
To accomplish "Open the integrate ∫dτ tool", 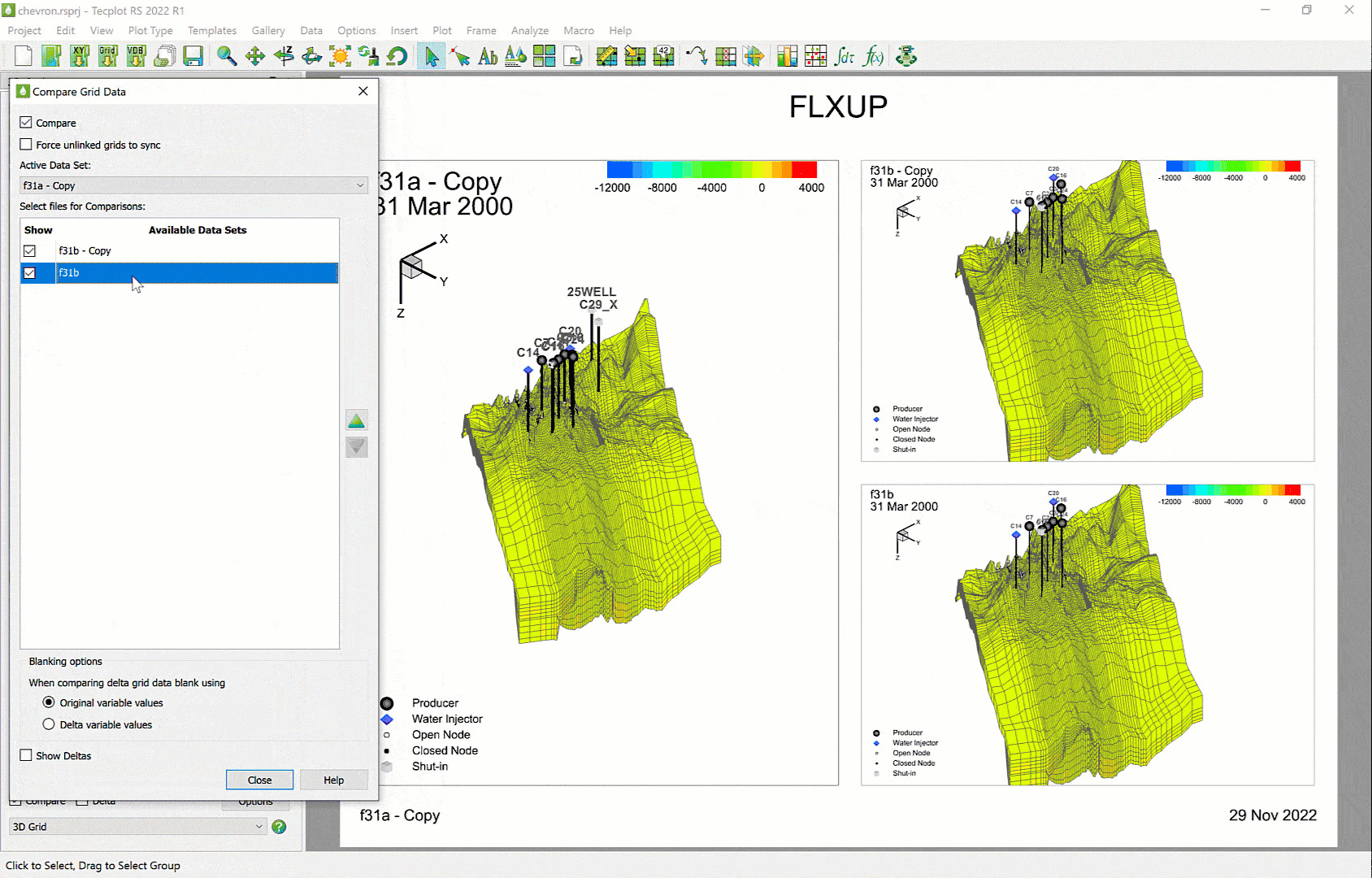I will [844, 56].
